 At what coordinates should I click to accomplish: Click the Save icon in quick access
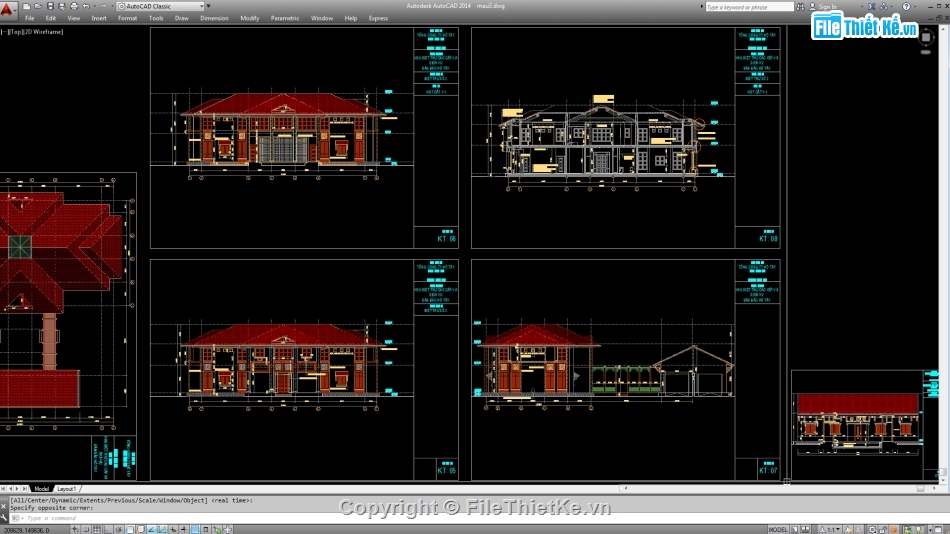pos(50,6)
